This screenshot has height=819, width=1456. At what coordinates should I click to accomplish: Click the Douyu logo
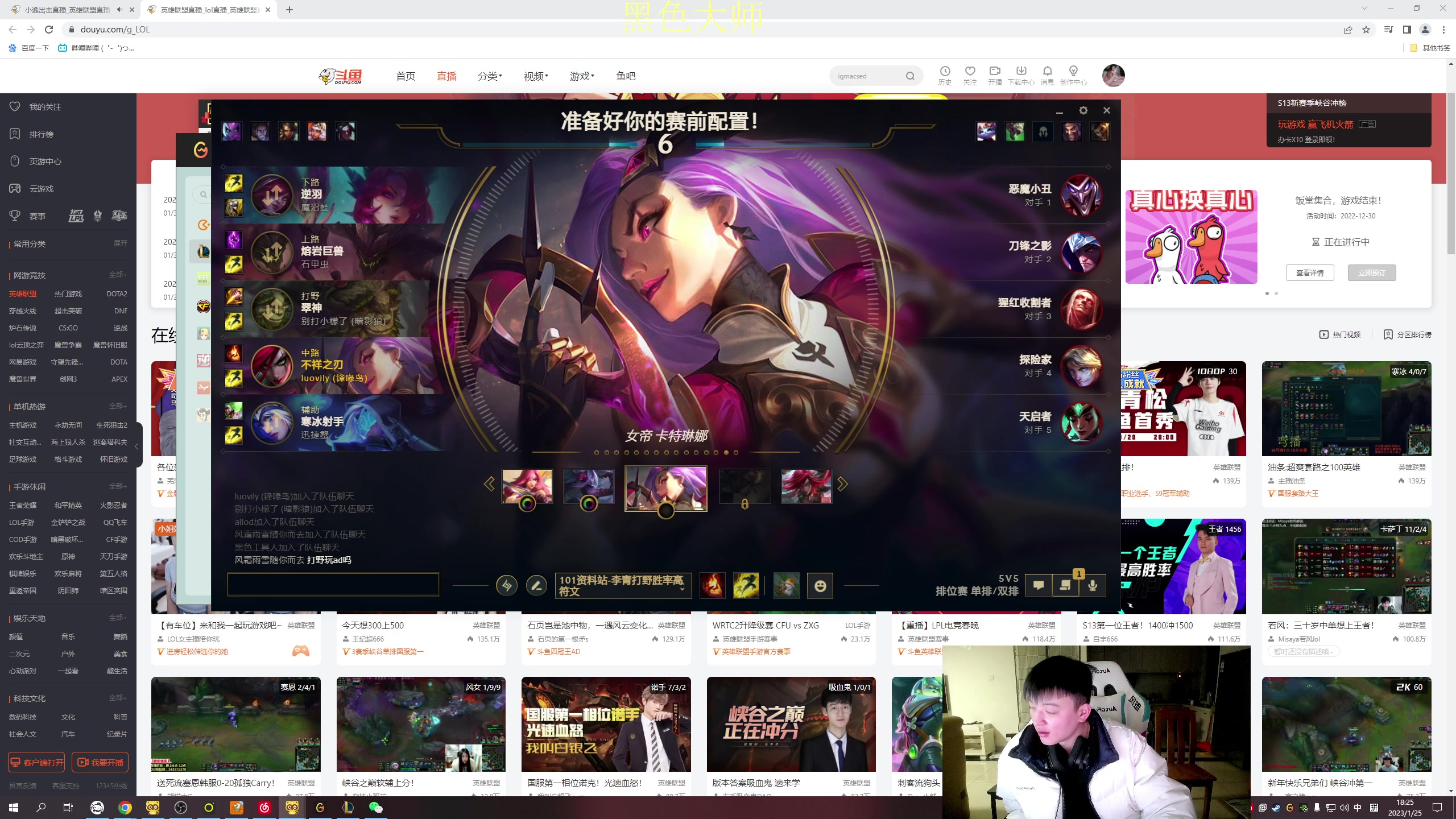pyautogui.click(x=341, y=76)
